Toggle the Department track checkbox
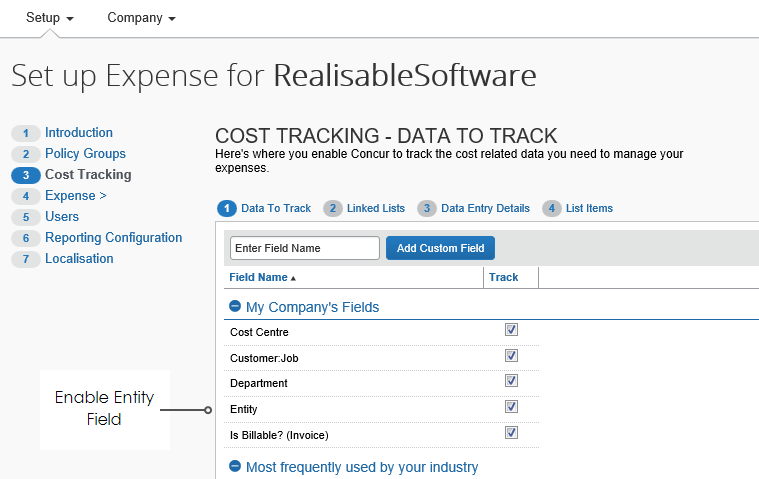Viewport: 759px width, 479px height. point(511,381)
